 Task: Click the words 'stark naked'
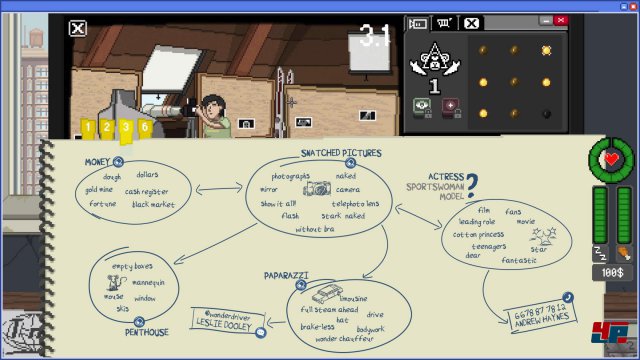(343, 216)
